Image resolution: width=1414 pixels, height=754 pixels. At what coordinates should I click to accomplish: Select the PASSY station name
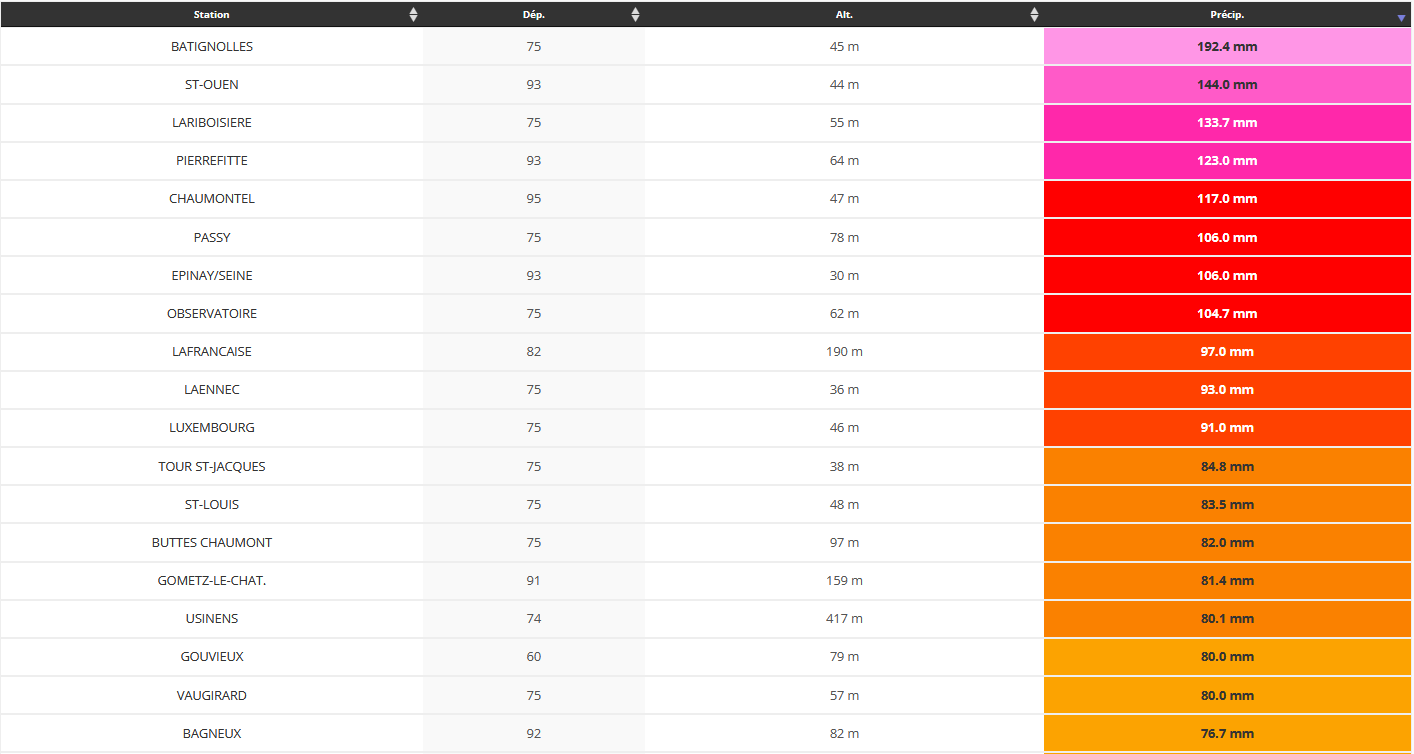pos(212,238)
